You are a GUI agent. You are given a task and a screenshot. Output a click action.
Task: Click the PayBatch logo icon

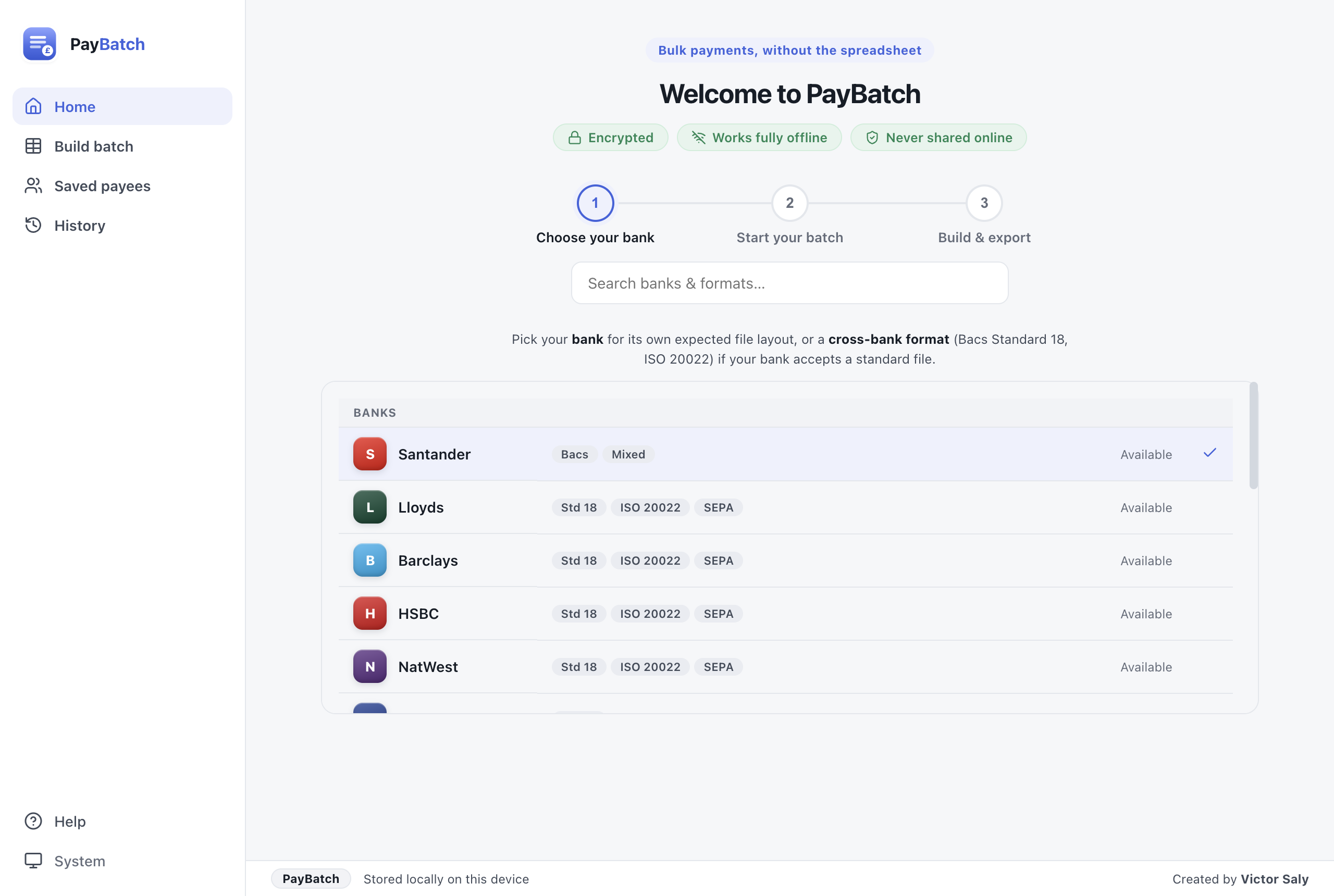point(40,44)
